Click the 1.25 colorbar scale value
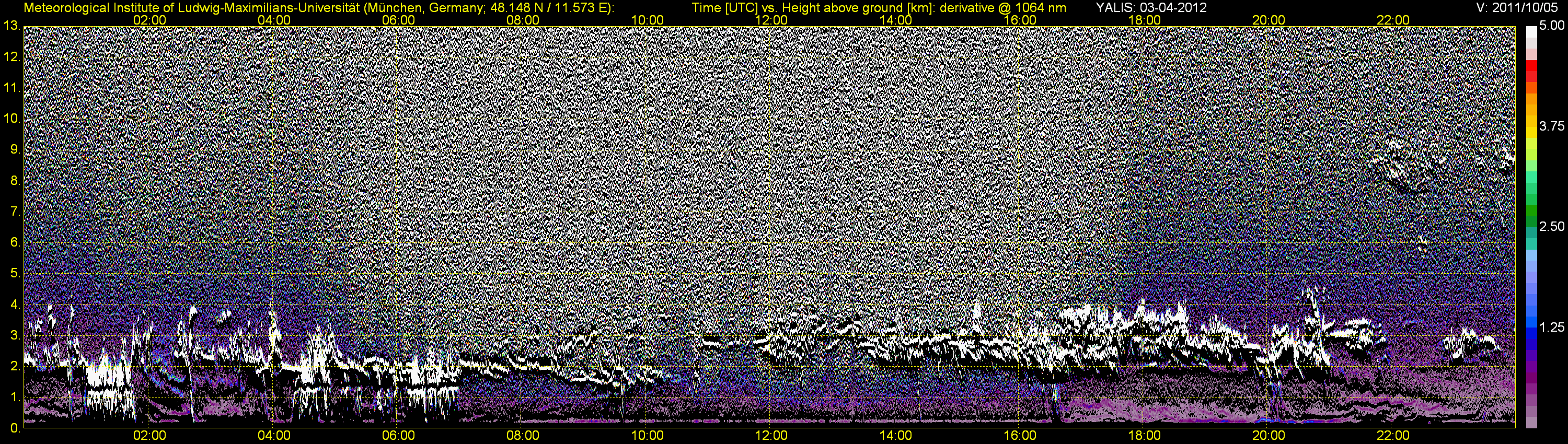The image size is (1568, 444). click(x=1552, y=327)
